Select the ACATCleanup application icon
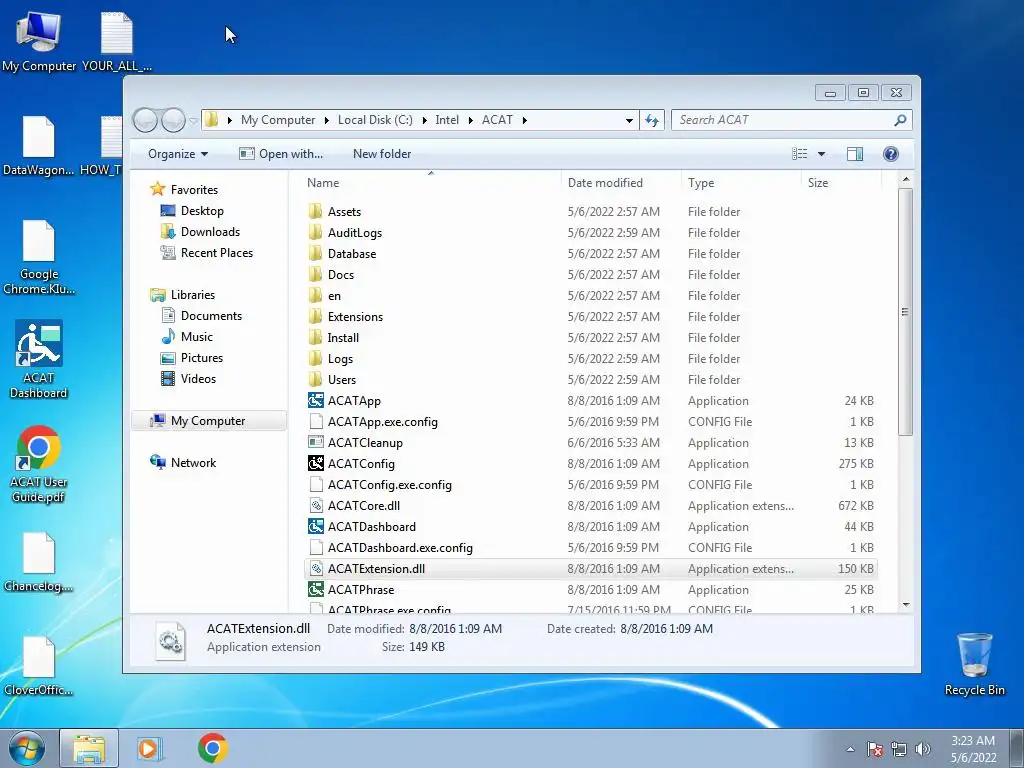The width and height of the screenshot is (1024, 768). [x=316, y=442]
